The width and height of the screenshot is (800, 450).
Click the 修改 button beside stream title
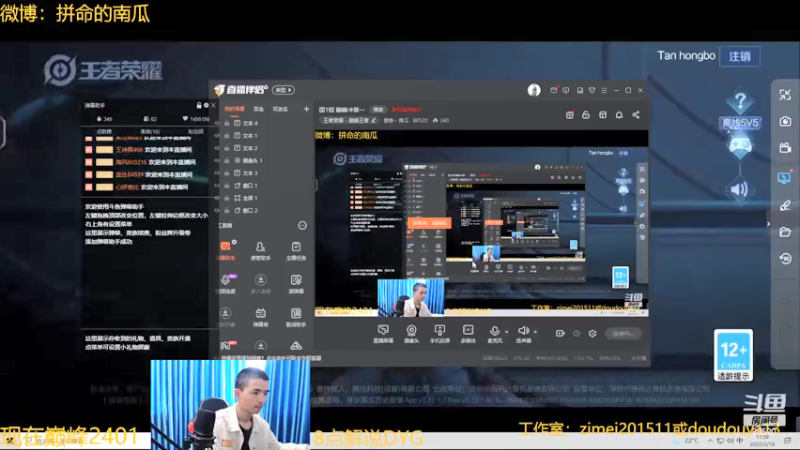(x=378, y=110)
